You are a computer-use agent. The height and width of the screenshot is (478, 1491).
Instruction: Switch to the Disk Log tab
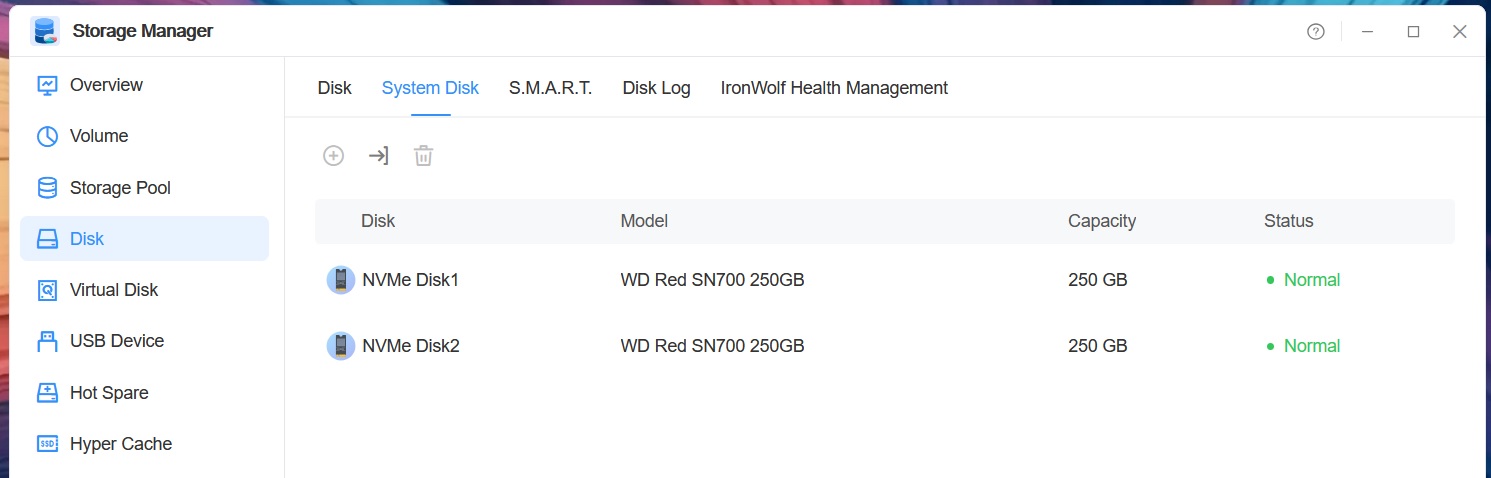[x=657, y=88]
